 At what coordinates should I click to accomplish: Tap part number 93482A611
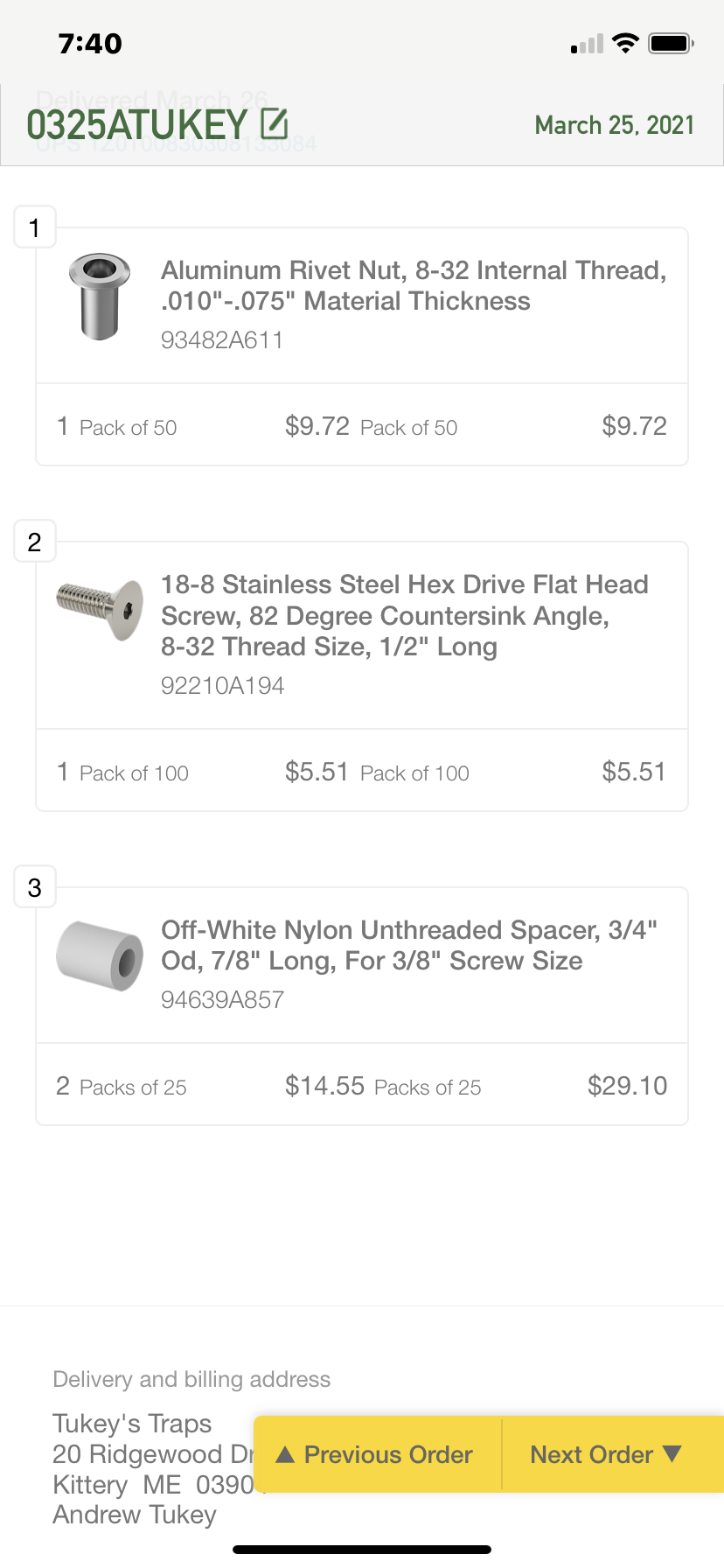tap(222, 340)
